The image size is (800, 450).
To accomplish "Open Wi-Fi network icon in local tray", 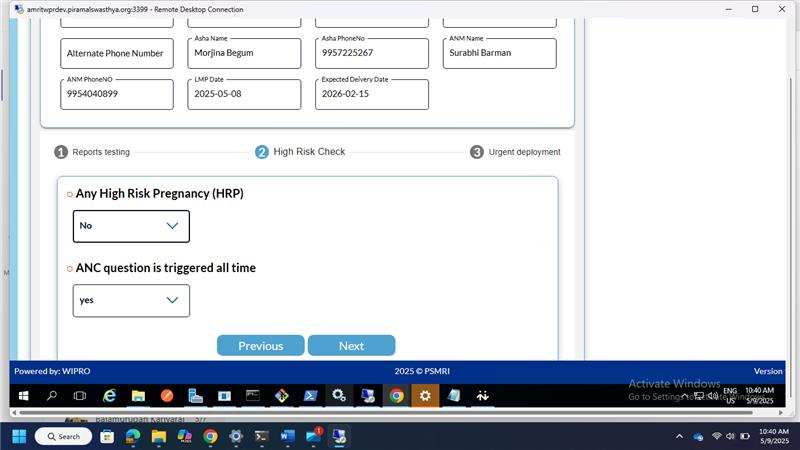I will pyautogui.click(x=716, y=436).
